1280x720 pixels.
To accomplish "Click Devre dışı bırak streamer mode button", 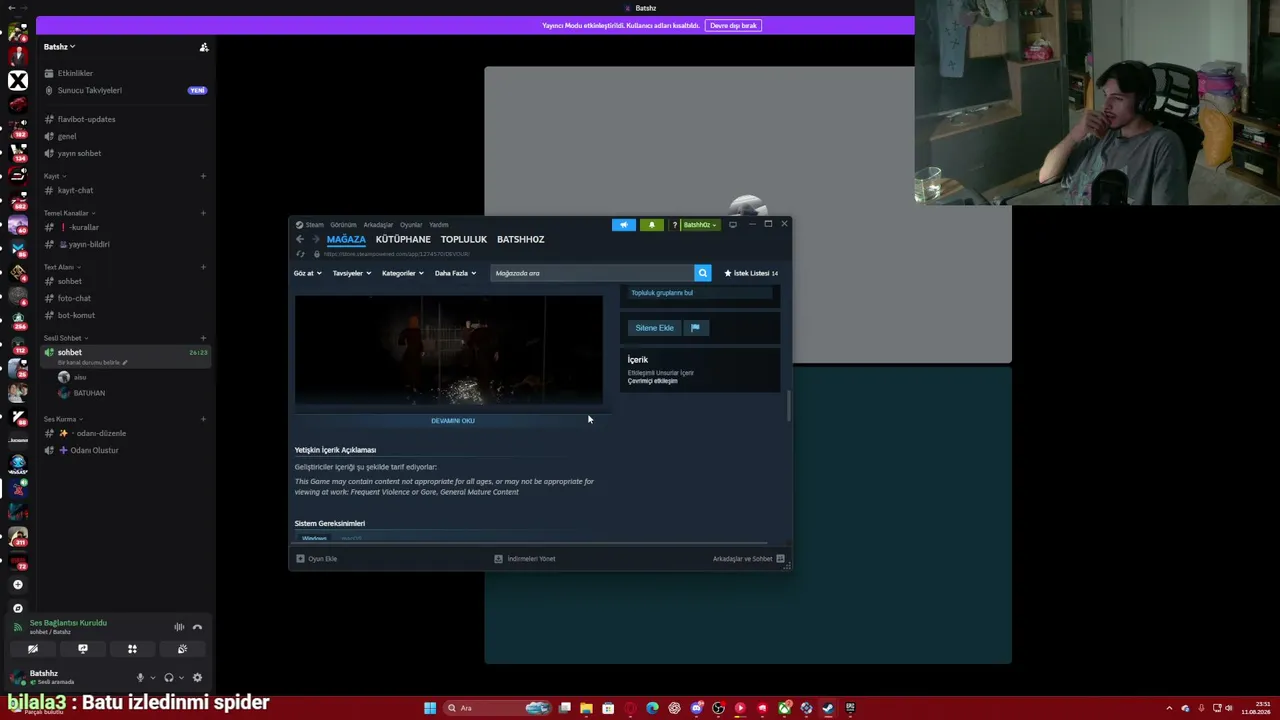I will click(x=734, y=25).
